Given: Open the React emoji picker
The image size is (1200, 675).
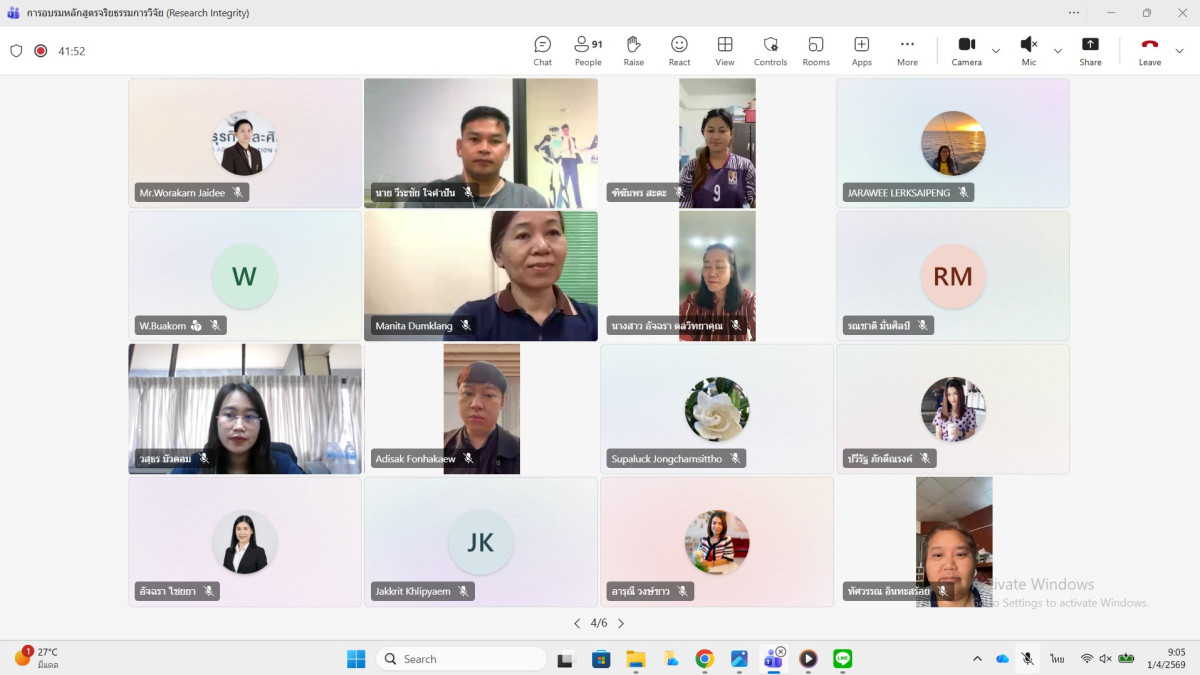Looking at the screenshot, I should tap(679, 50).
